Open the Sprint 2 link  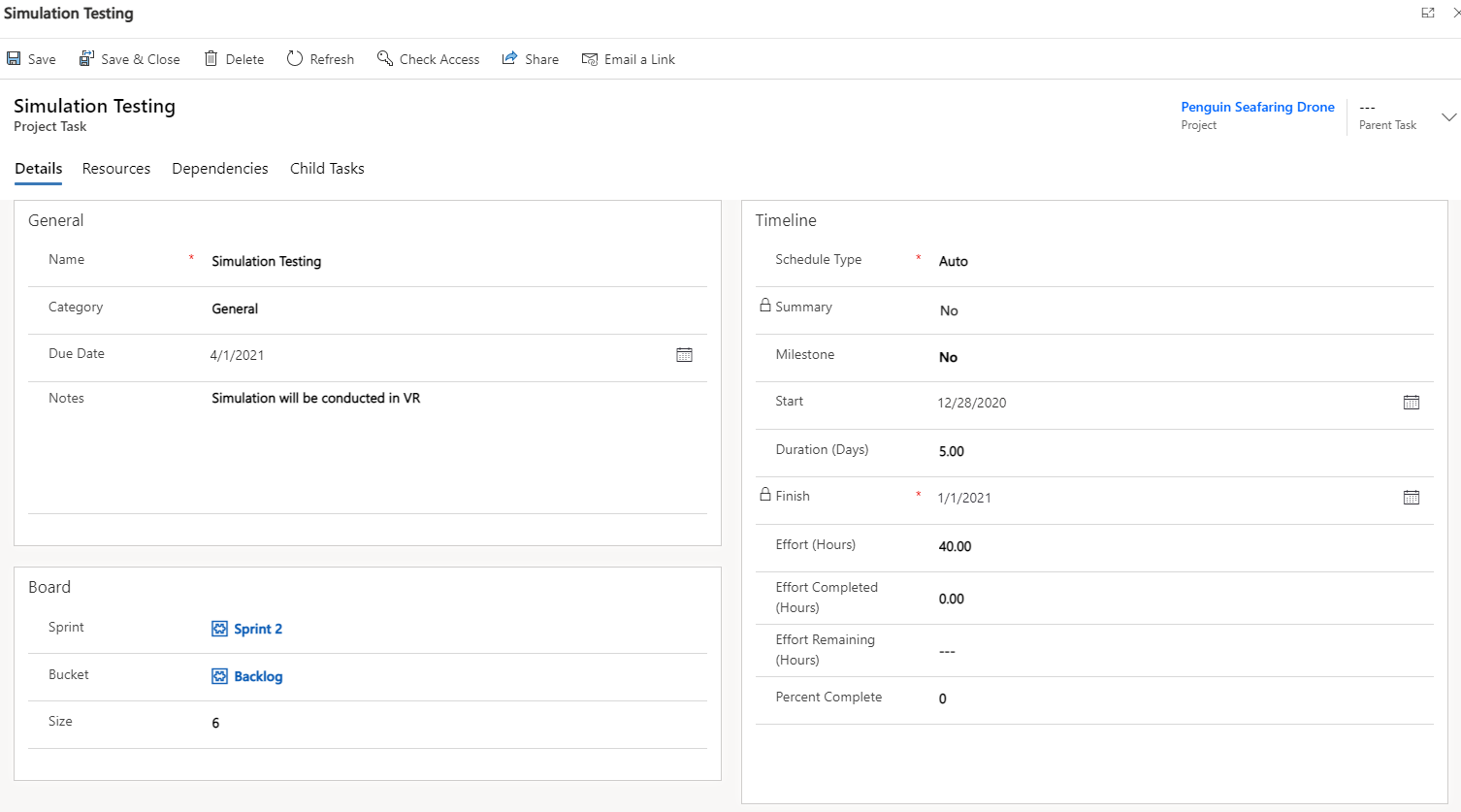tap(258, 629)
